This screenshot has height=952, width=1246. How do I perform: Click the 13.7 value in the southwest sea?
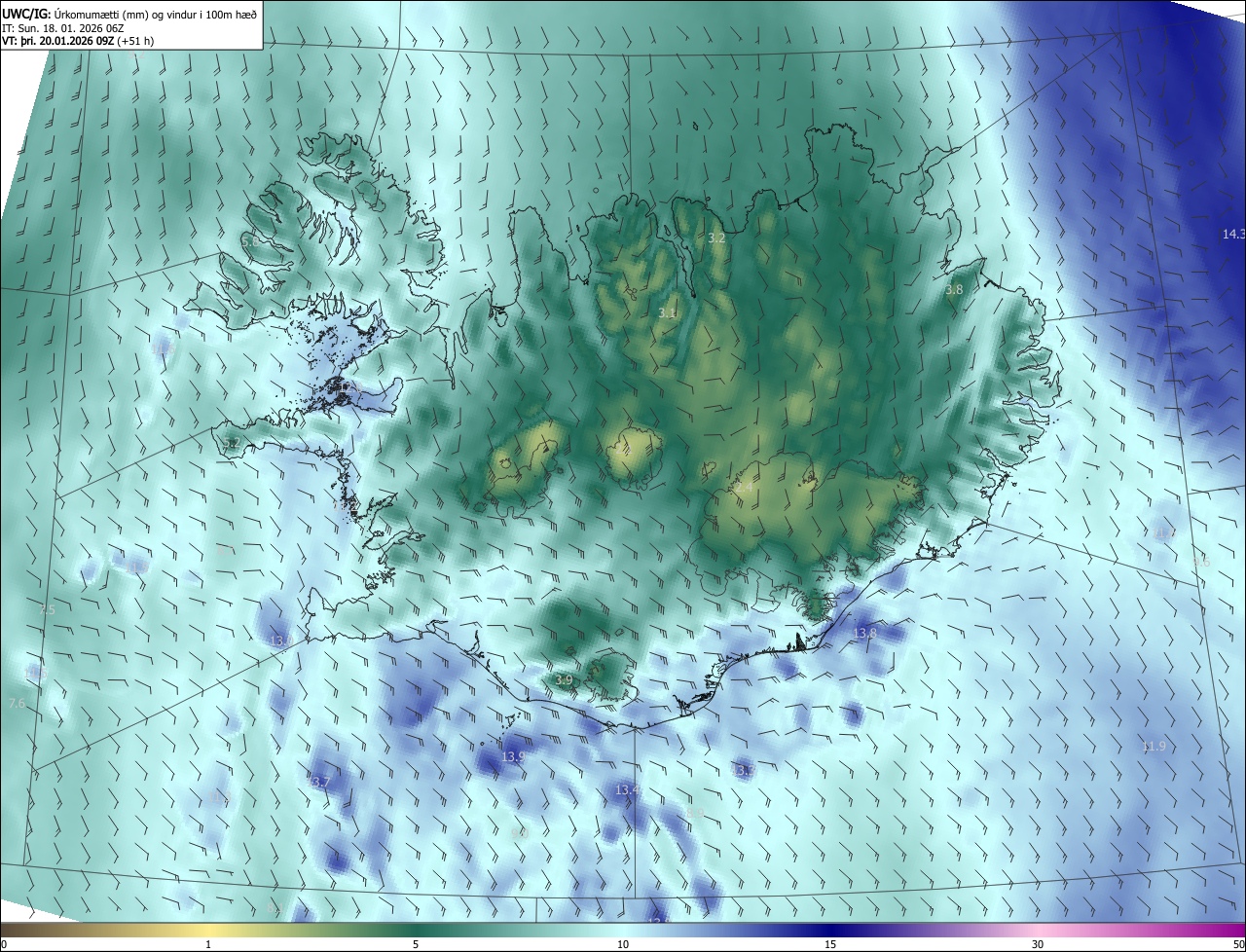[x=321, y=783]
